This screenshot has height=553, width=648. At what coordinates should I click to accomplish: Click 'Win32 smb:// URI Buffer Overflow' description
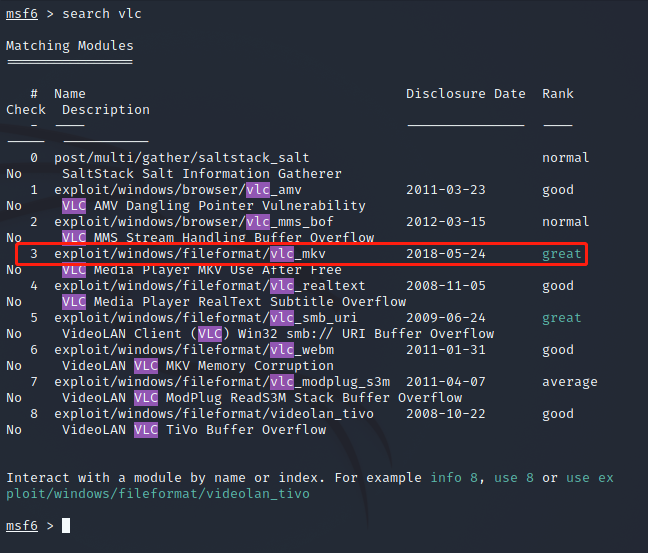click(x=366, y=334)
